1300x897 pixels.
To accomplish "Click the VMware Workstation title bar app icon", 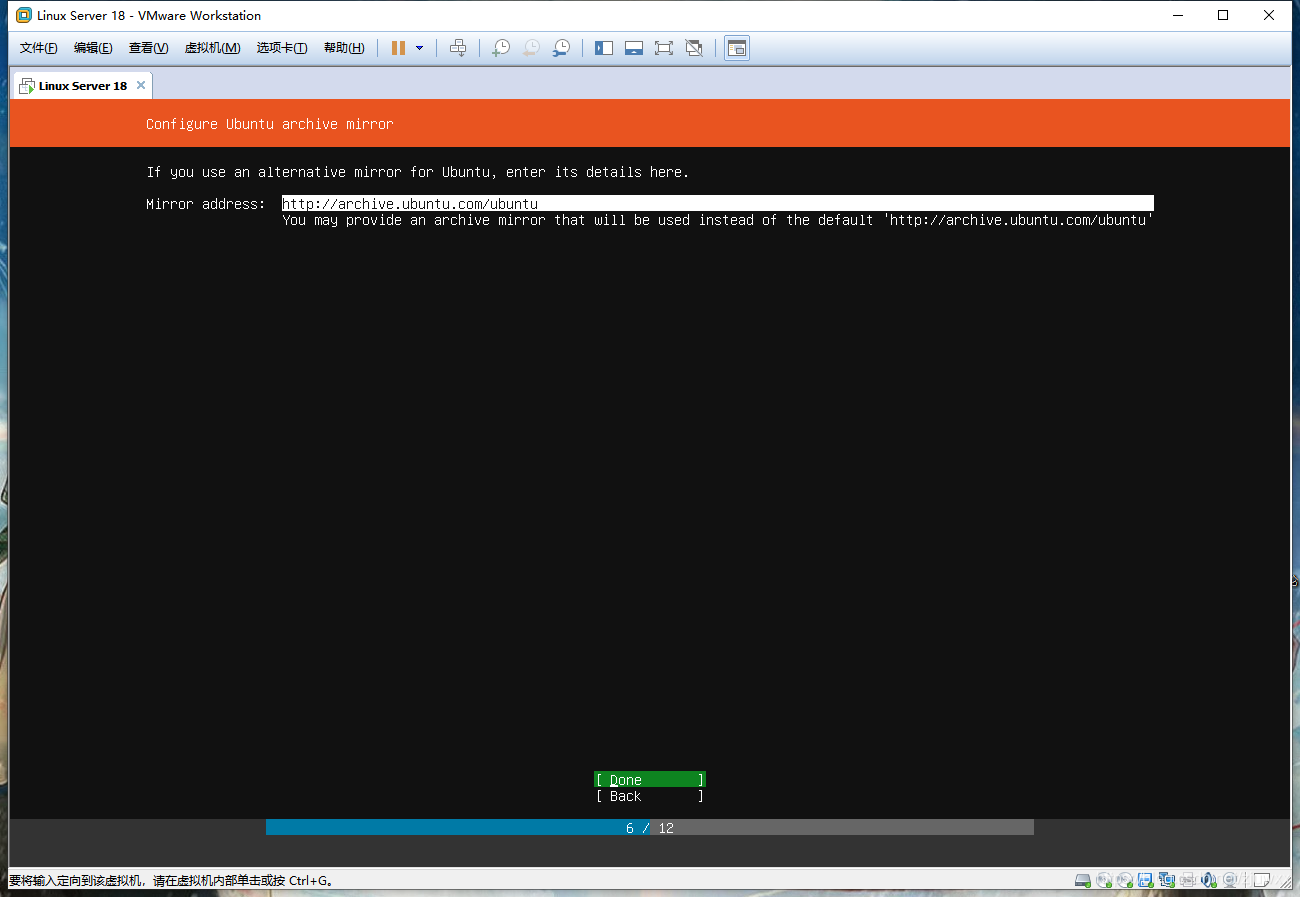I will 23,15.
